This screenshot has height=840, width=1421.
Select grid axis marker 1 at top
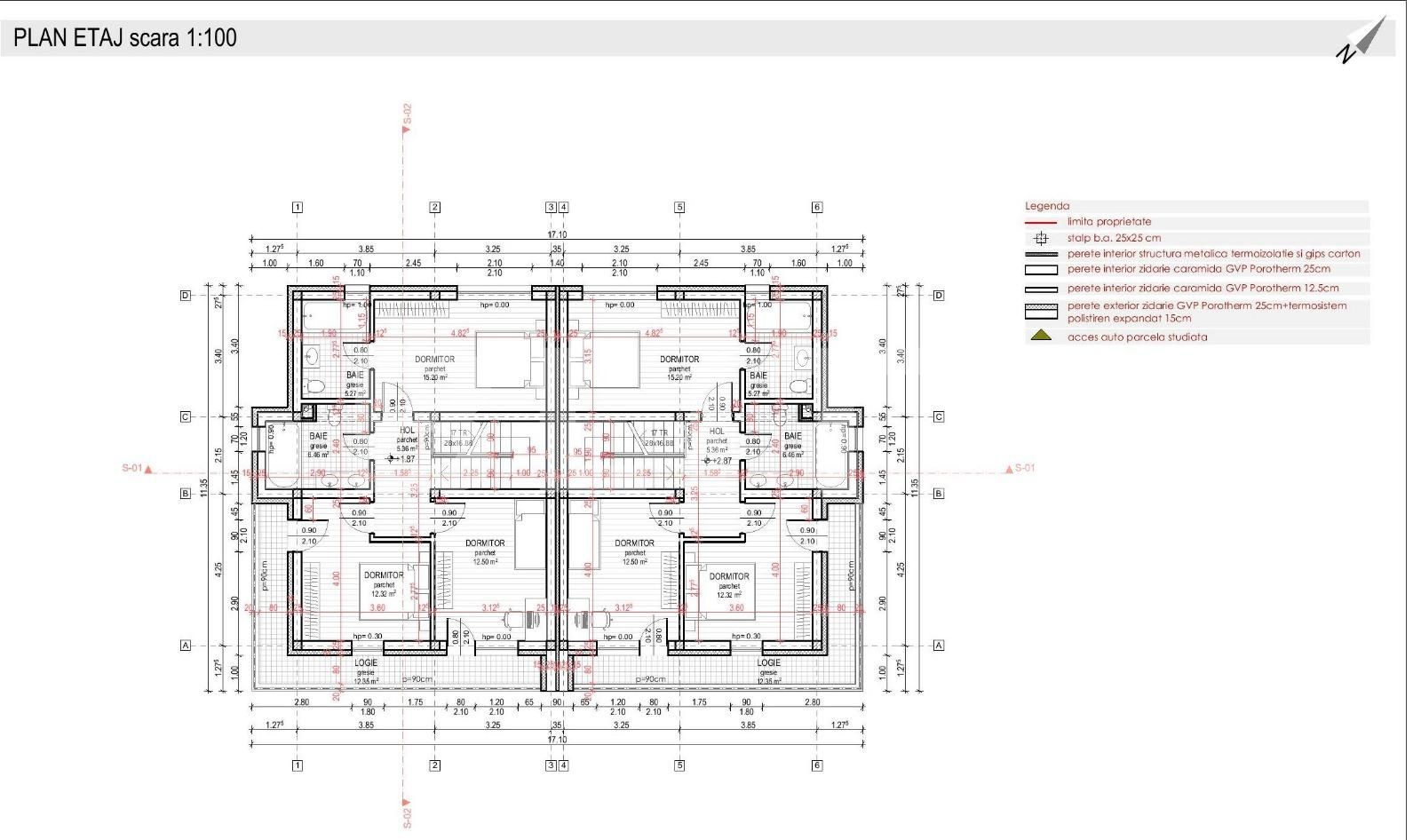(298, 208)
